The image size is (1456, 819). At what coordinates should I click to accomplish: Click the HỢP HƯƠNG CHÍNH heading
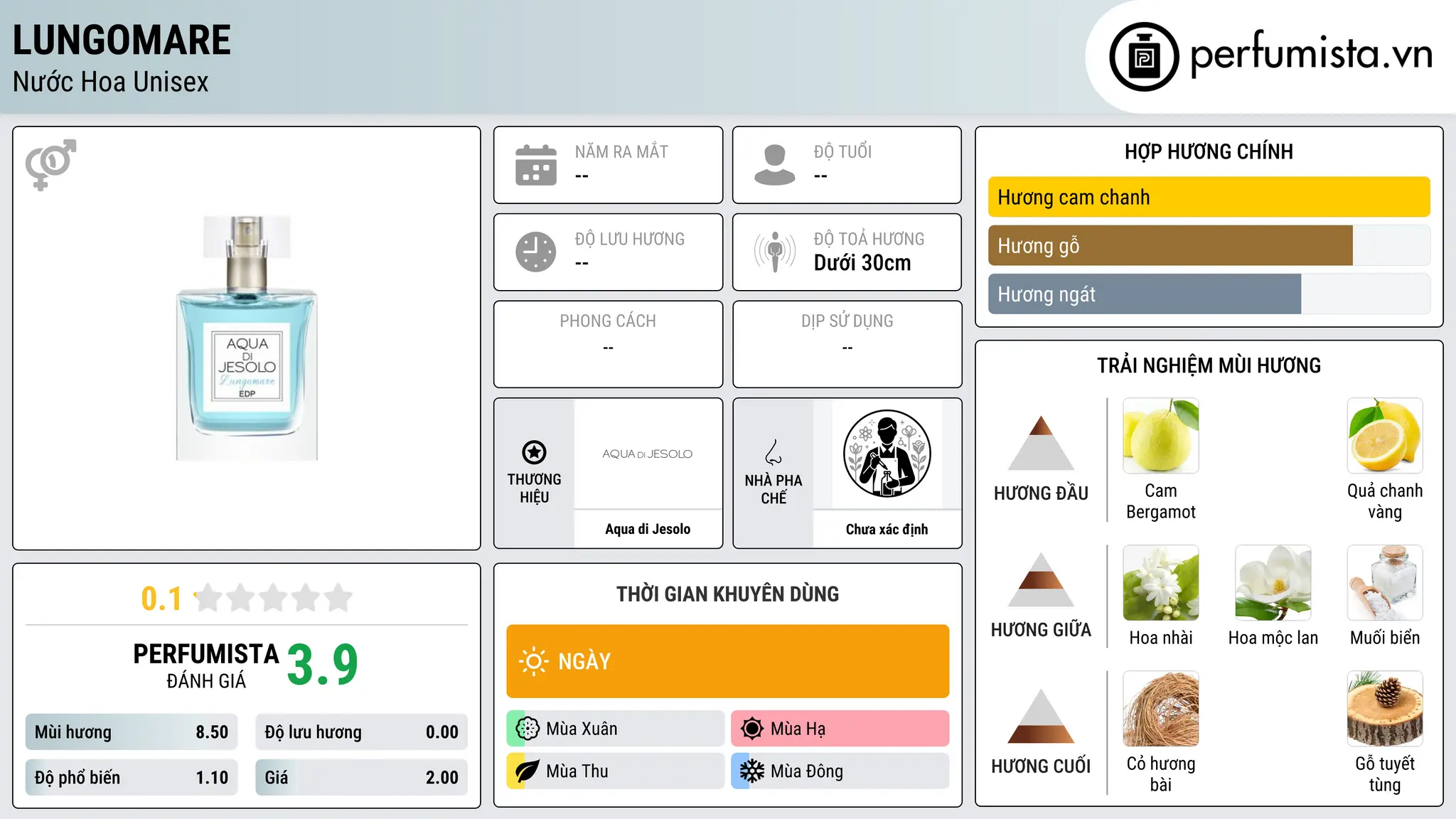point(1209,151)
